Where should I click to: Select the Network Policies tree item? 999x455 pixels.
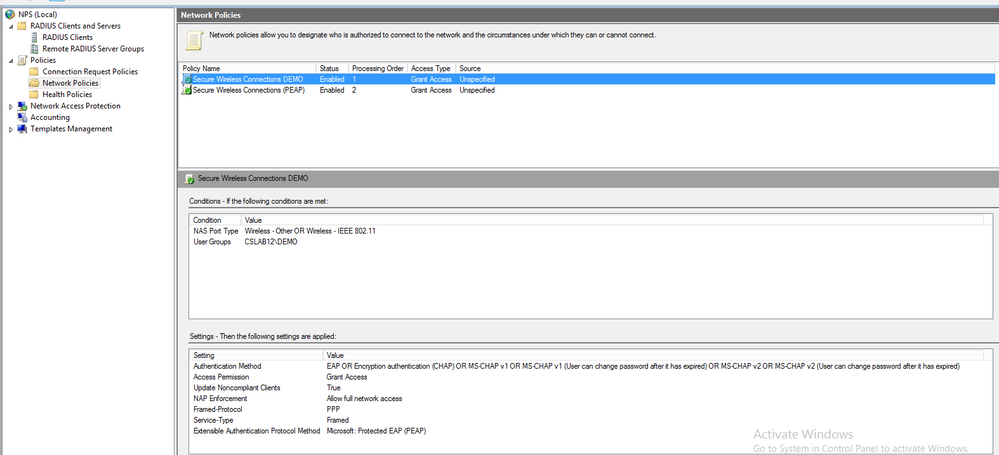pos(69,83)
